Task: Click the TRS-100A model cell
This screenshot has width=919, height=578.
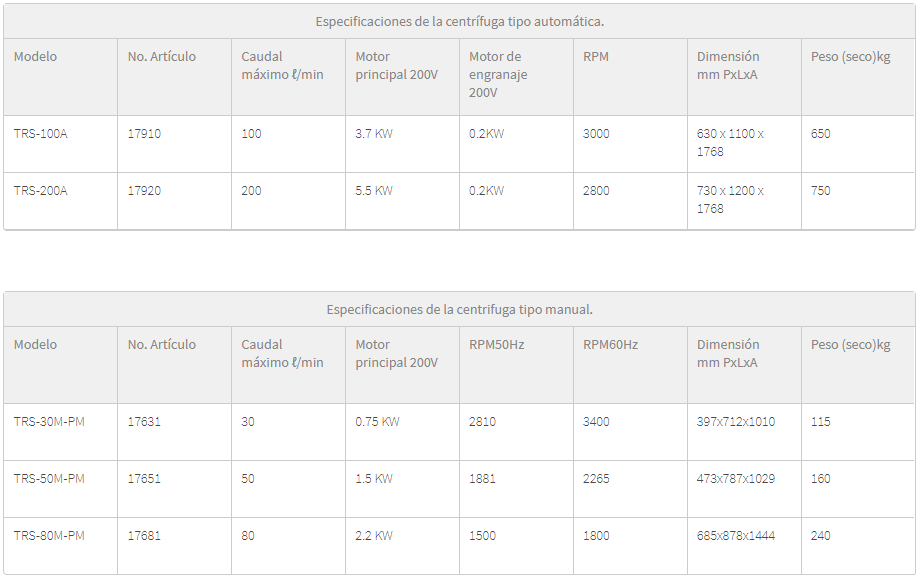Action: 41,134
